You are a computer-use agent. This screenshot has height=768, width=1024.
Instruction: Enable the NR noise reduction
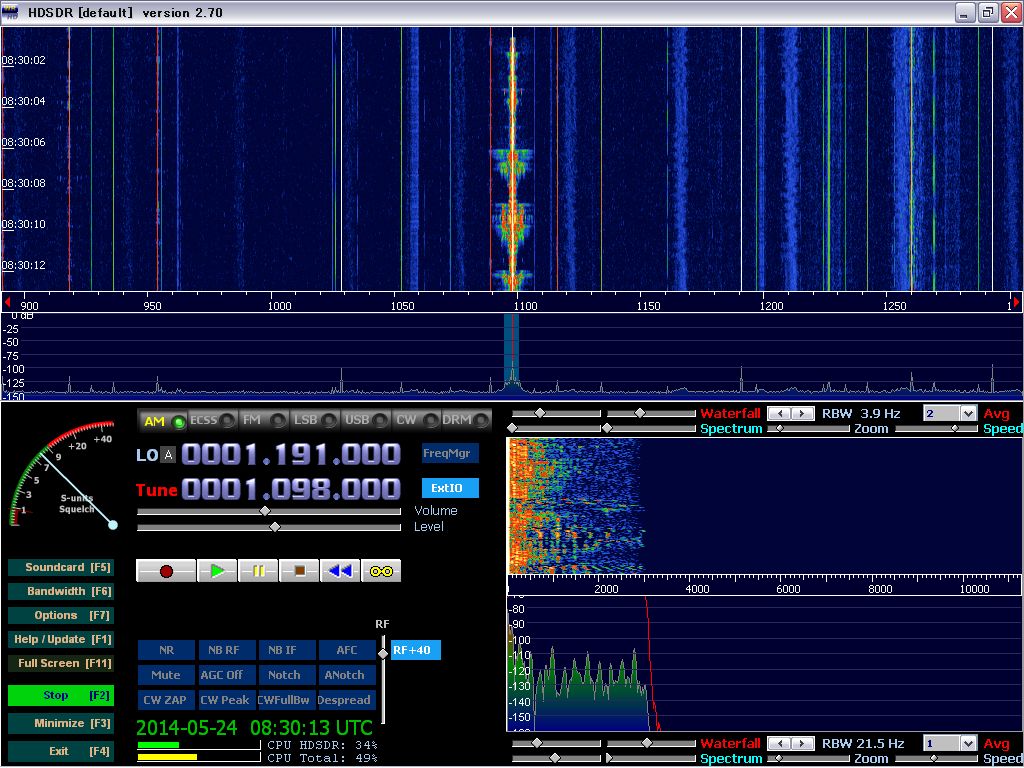165,649
